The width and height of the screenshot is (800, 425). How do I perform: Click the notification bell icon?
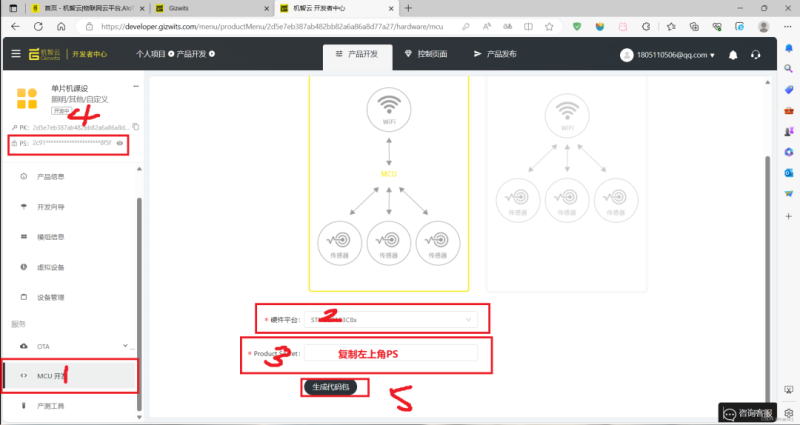[734, 54]
